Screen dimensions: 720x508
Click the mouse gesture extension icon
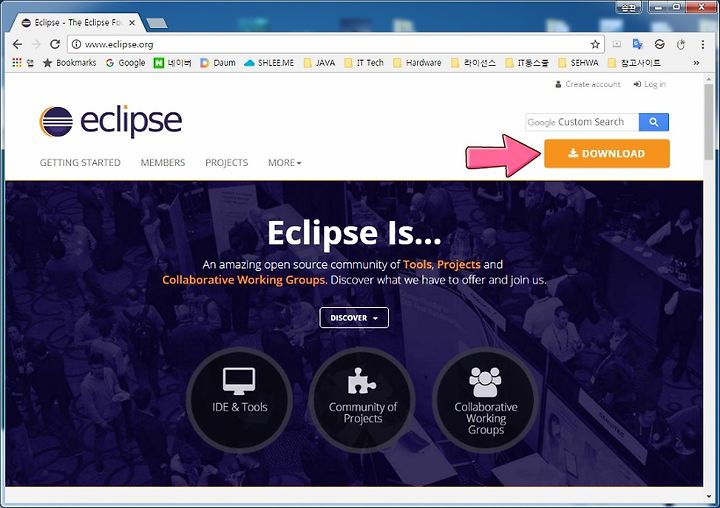pos(681,44)
